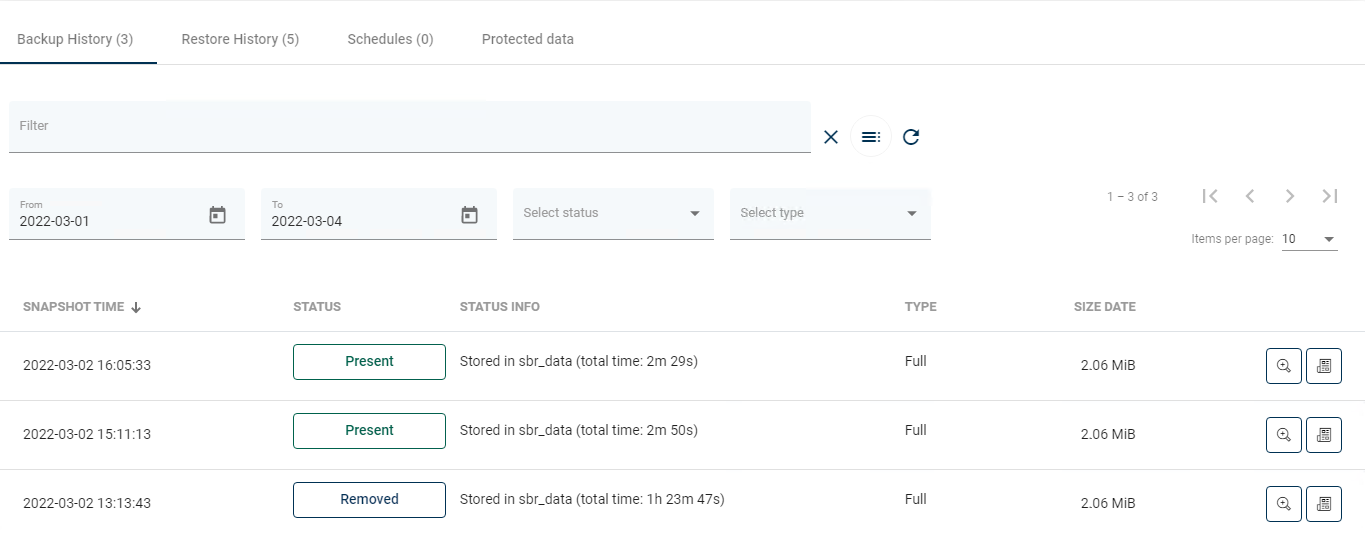Expand the Select status dropdown

[x=613, y=213]
